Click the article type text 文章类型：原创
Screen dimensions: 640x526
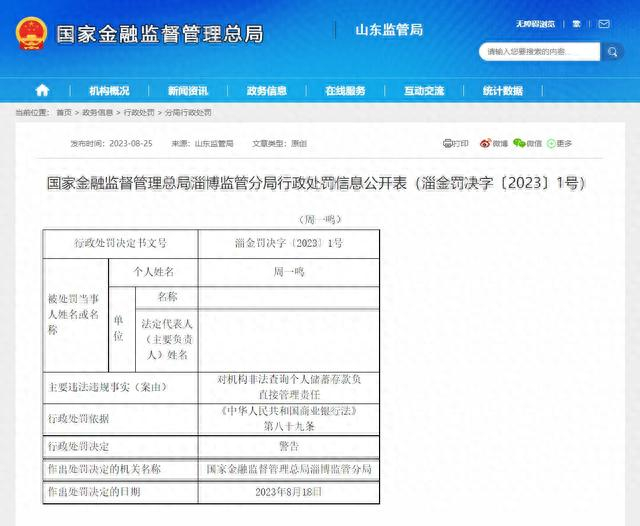click(279, 143)
